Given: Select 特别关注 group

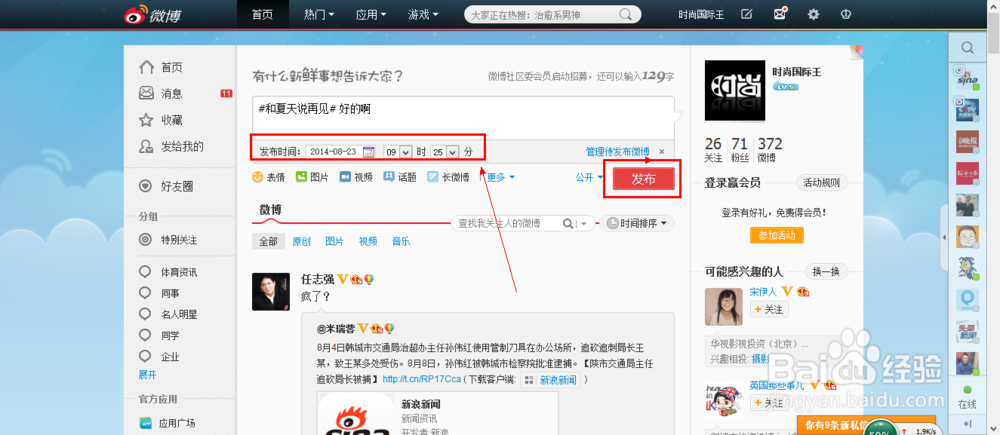Looking at the screenshot, I should tap(168, 240).
